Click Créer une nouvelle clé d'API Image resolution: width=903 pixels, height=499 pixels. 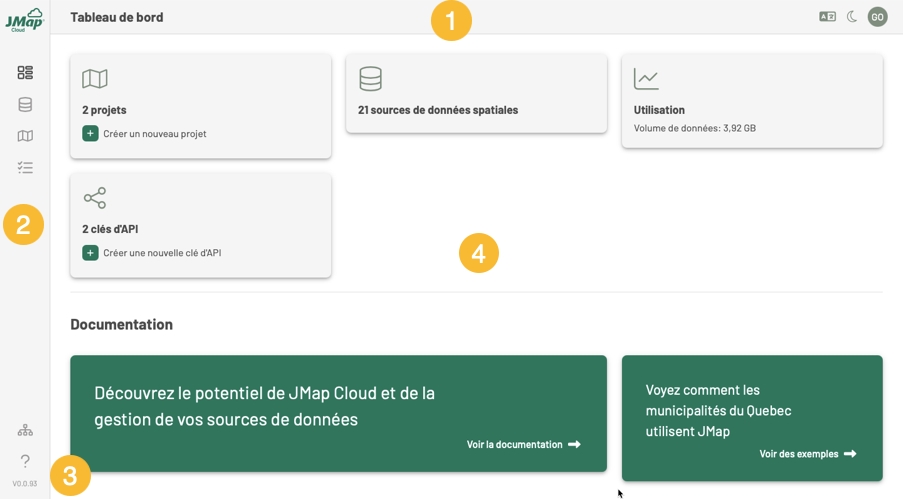162,253
